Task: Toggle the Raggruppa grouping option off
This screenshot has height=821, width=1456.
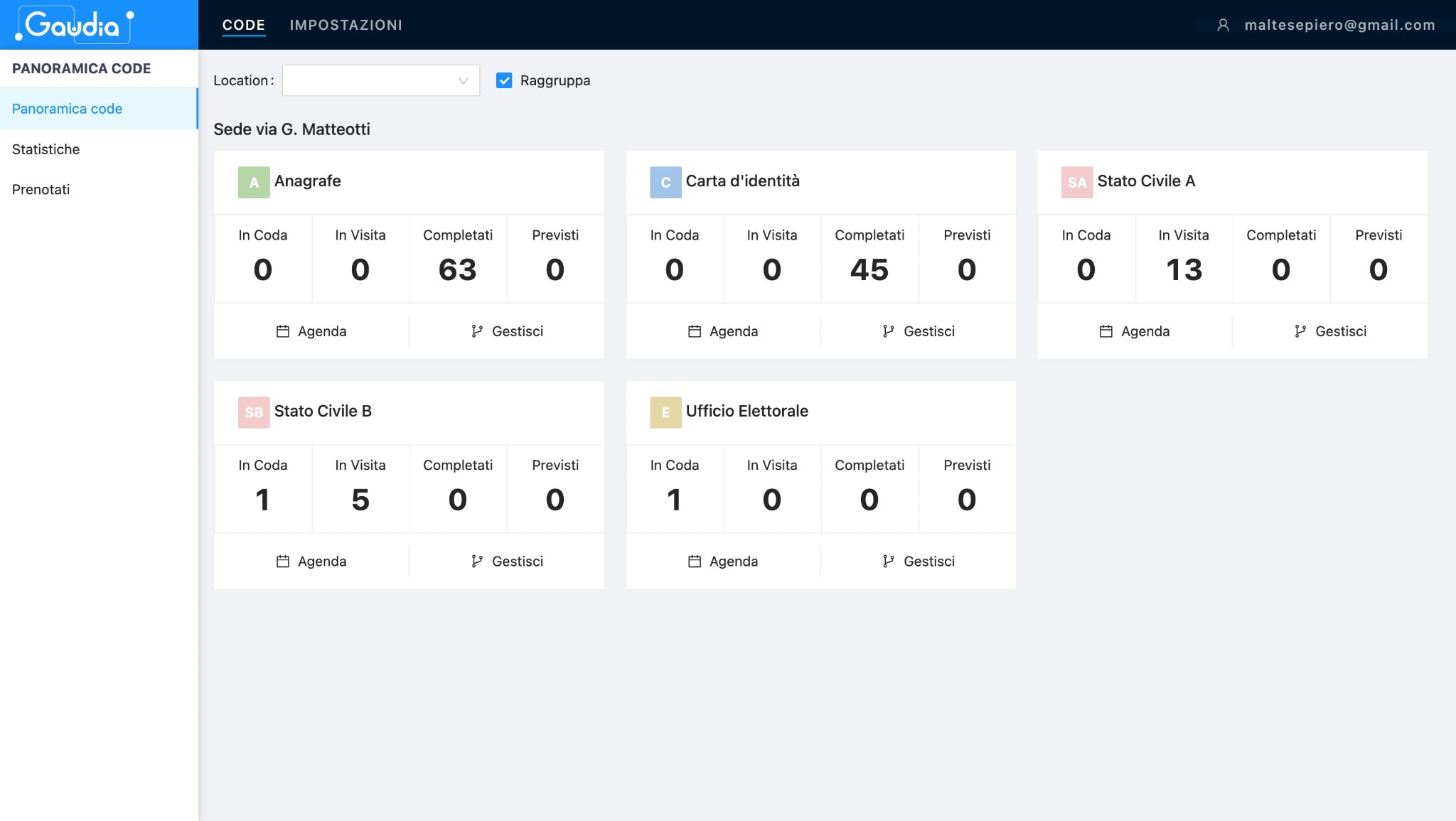Action: 505,80
